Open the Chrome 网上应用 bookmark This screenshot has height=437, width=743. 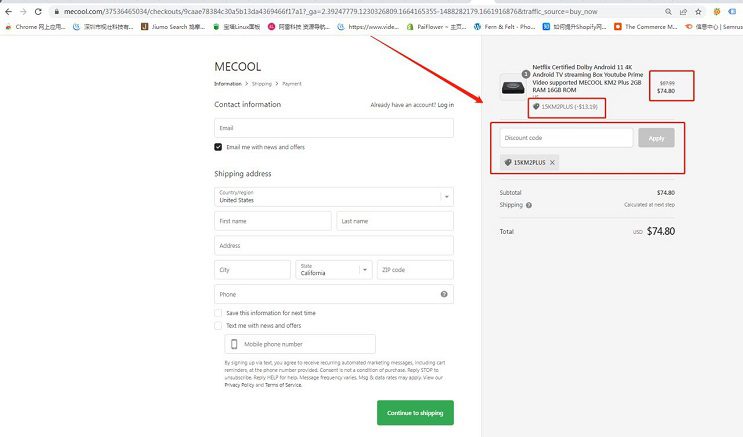pos(36,27)
